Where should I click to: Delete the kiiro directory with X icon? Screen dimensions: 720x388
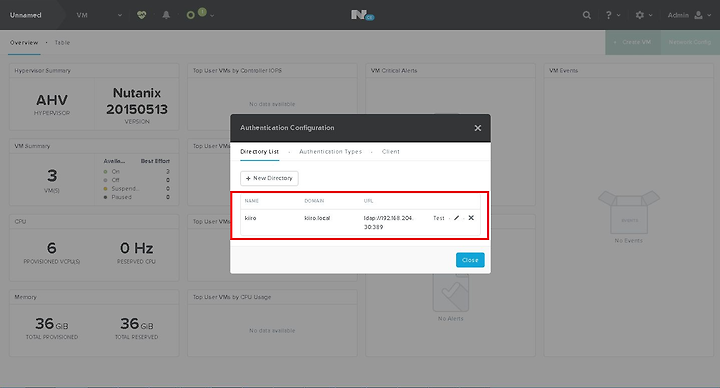(x=471, y=218)
